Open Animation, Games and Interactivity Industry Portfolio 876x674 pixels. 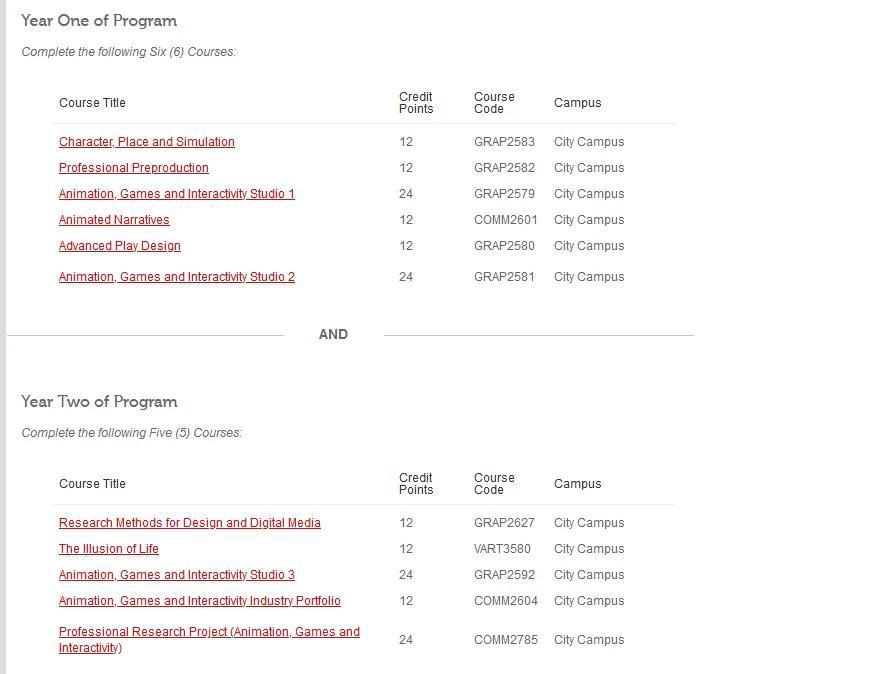pyautogui.click(x=199, y=601)
